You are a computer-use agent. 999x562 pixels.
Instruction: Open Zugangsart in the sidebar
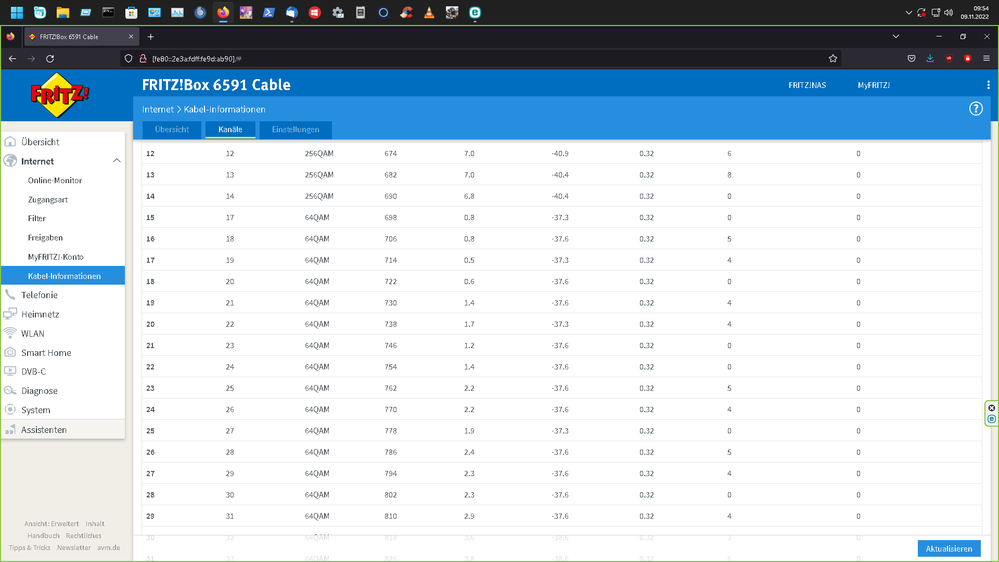coord(48,199)
